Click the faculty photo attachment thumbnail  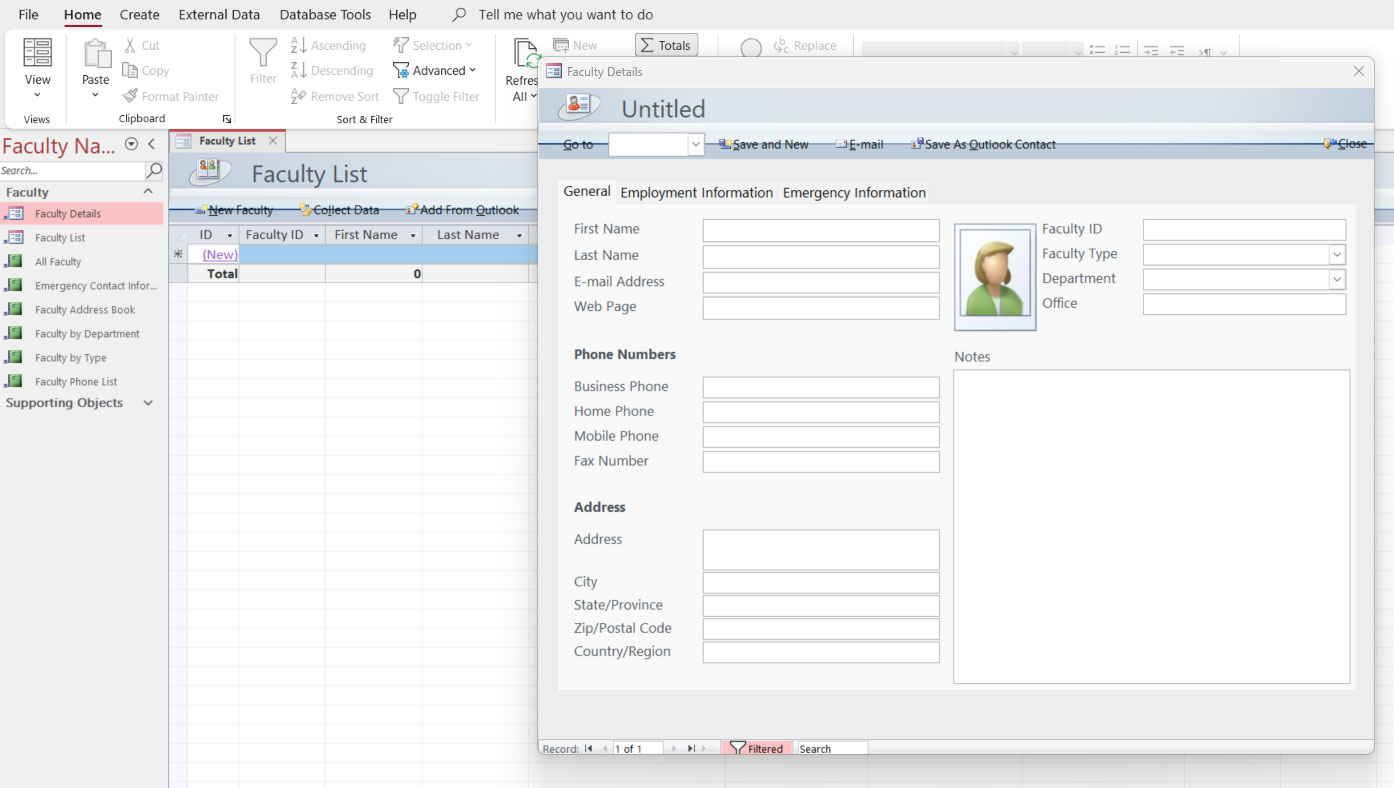(995, 277)
